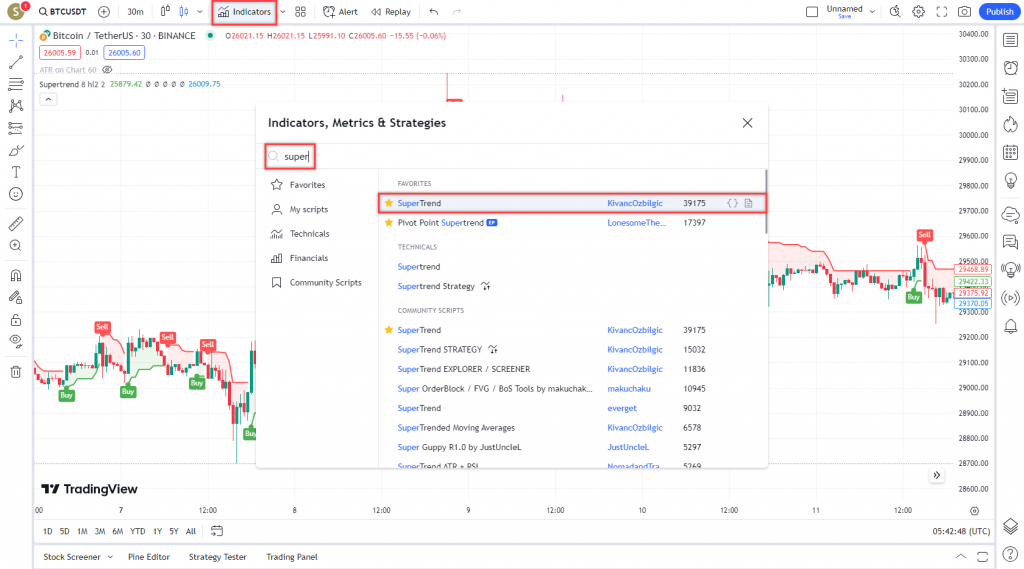The image size is (1024, 569).
Task: Select the ruler measure tool
Action: (16, 223)
